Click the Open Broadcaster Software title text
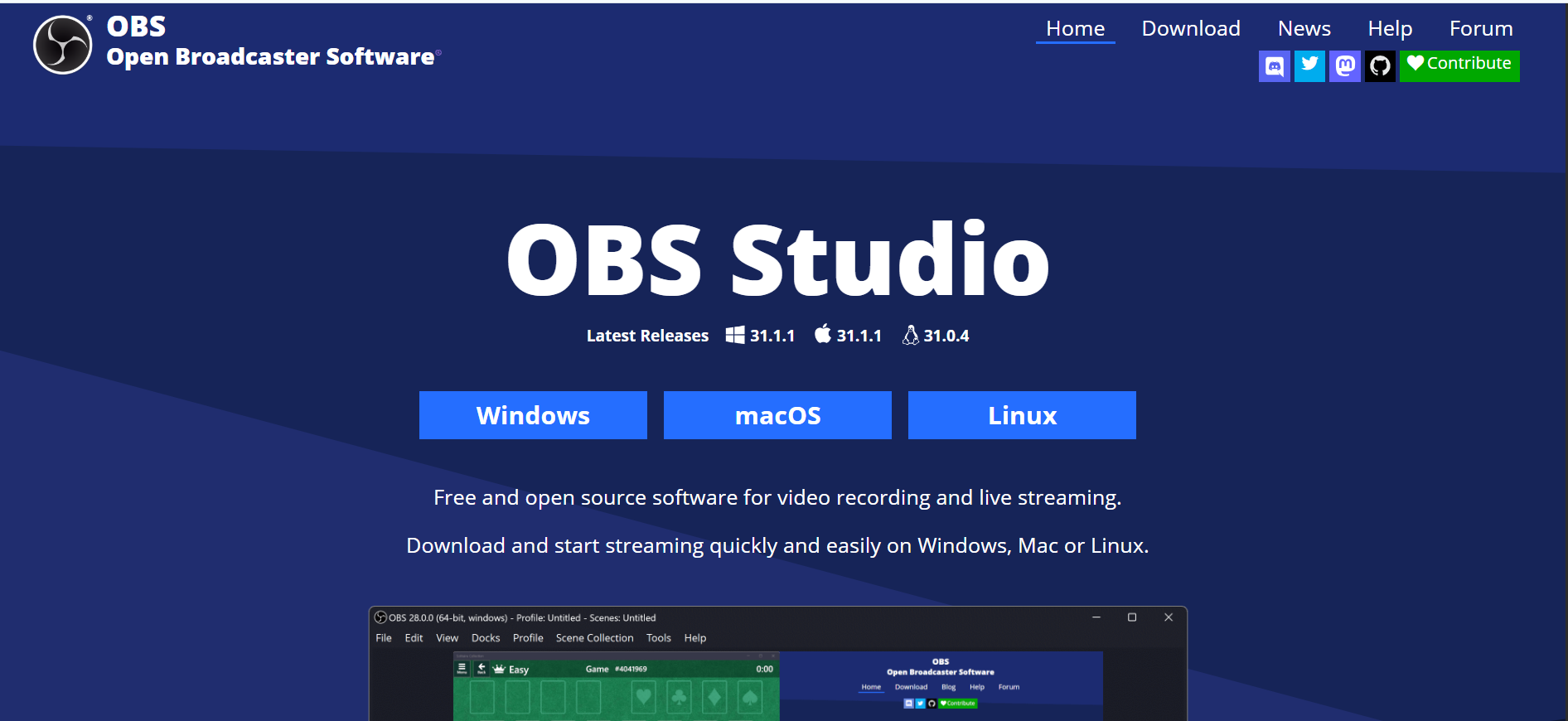 click(270, 56)
